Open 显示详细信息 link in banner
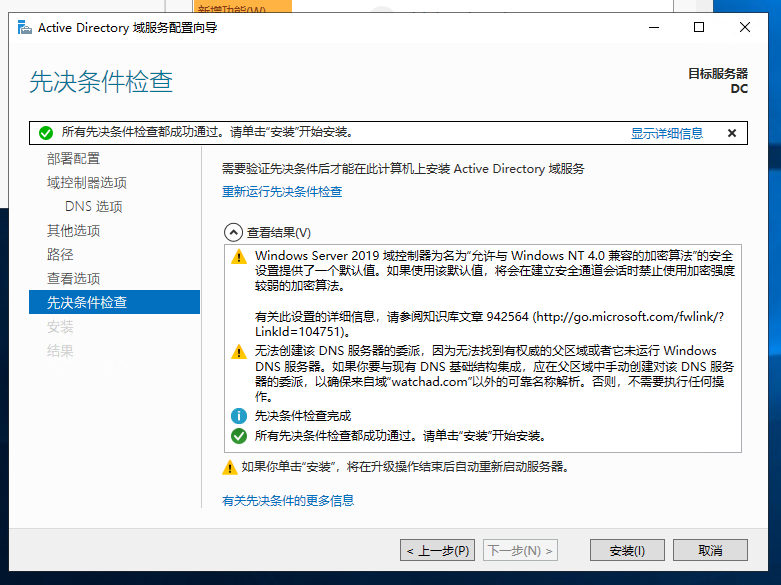Image resolution: width=781 pixels, height=585 pixels. click(666, 133)
